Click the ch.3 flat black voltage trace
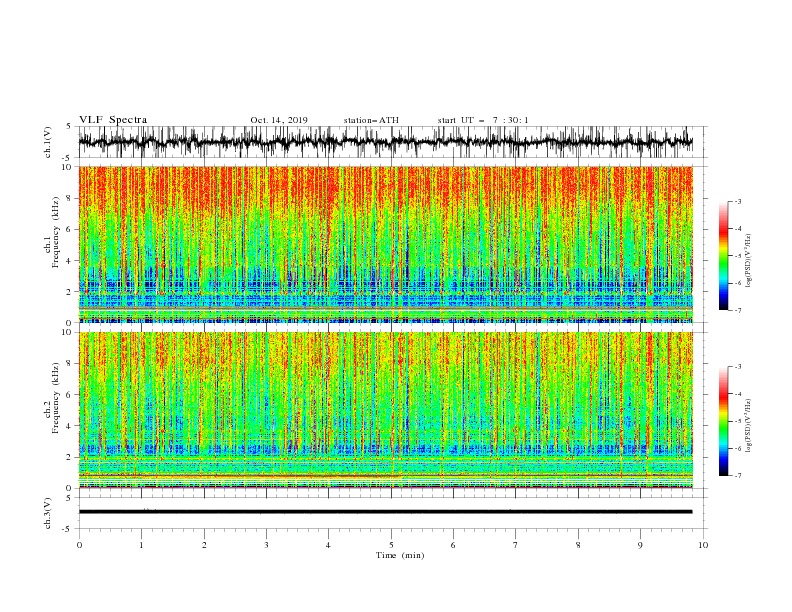Viewport: 792px width, 612px height. (385, 512)
